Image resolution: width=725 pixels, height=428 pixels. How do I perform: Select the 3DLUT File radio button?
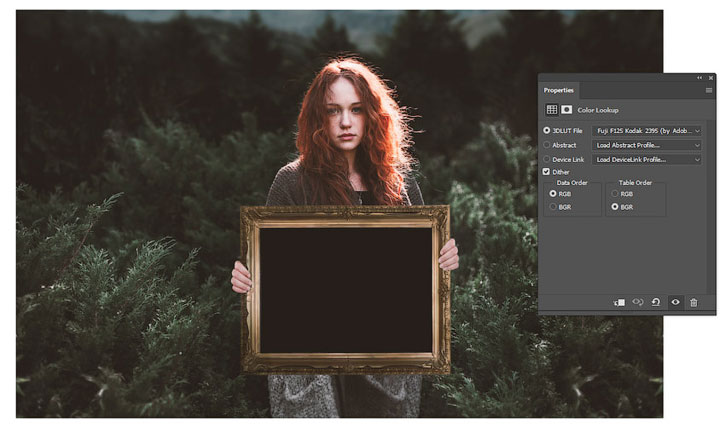tap(547, 131)
